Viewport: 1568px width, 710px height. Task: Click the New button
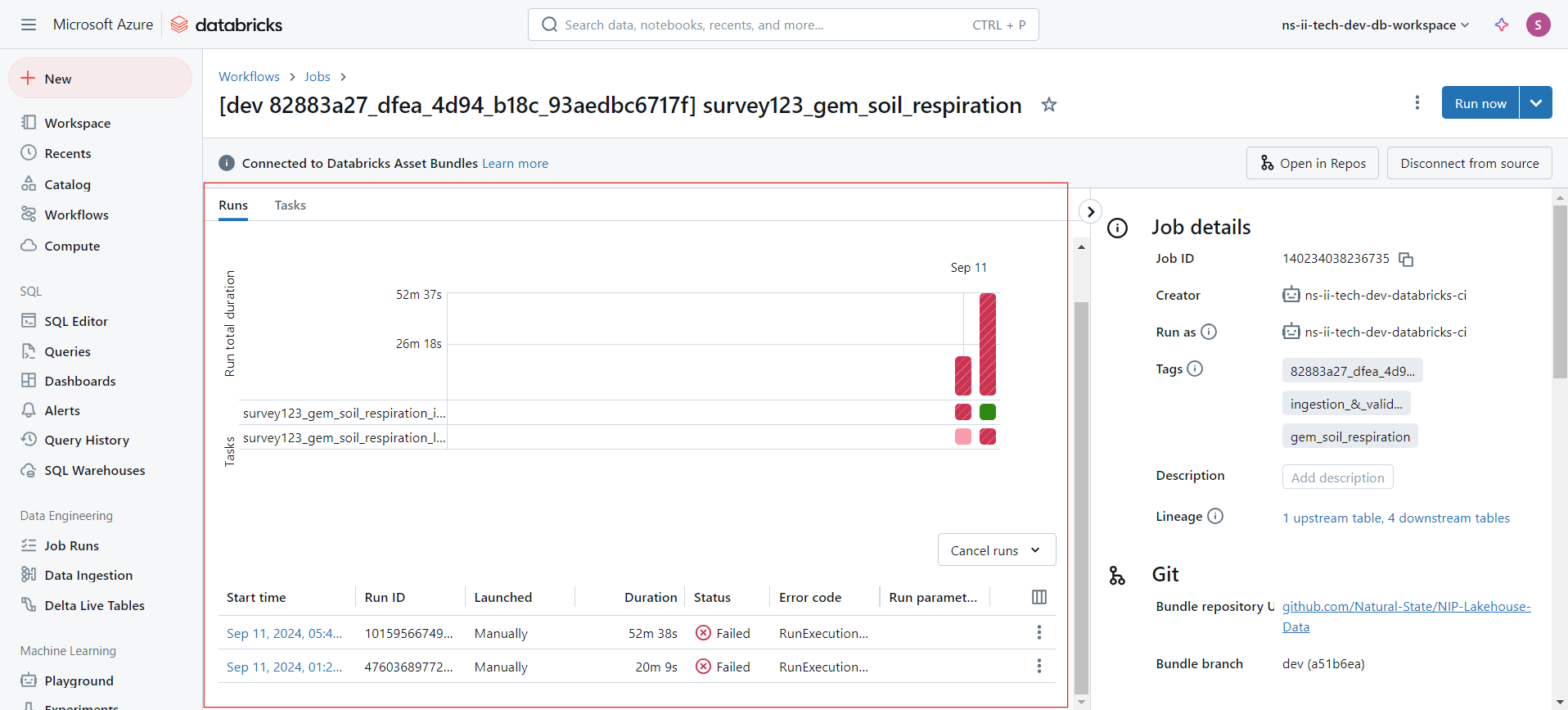[x=100, y=78]
